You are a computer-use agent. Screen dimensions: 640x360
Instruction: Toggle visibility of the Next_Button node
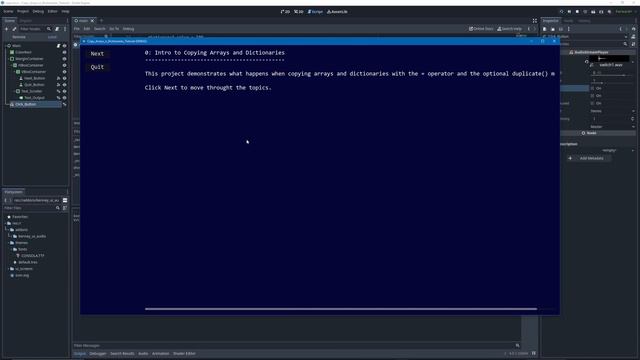click(64, 78)
